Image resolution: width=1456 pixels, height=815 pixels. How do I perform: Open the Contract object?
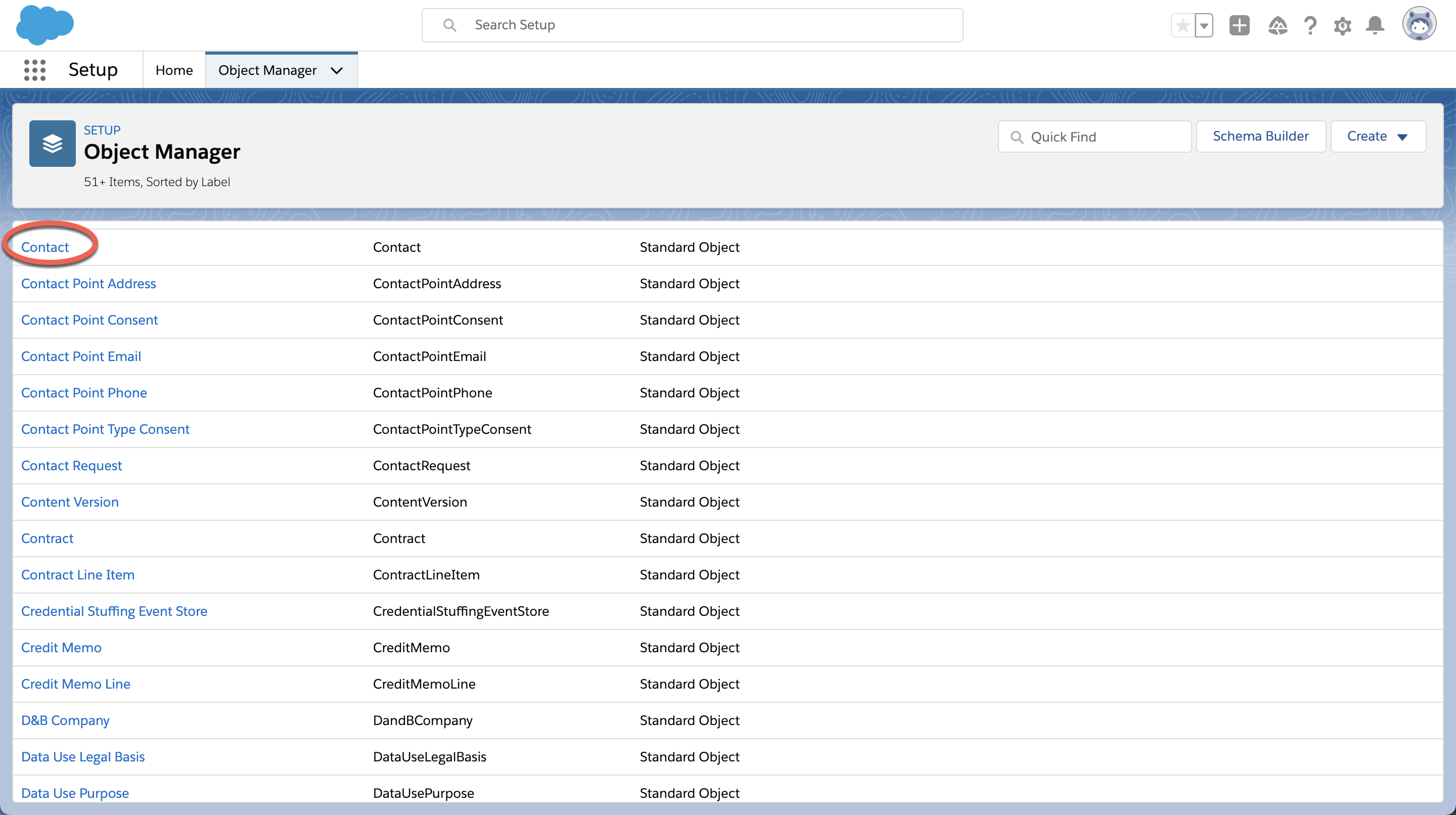pyautogui.click(x=47, y=538)
